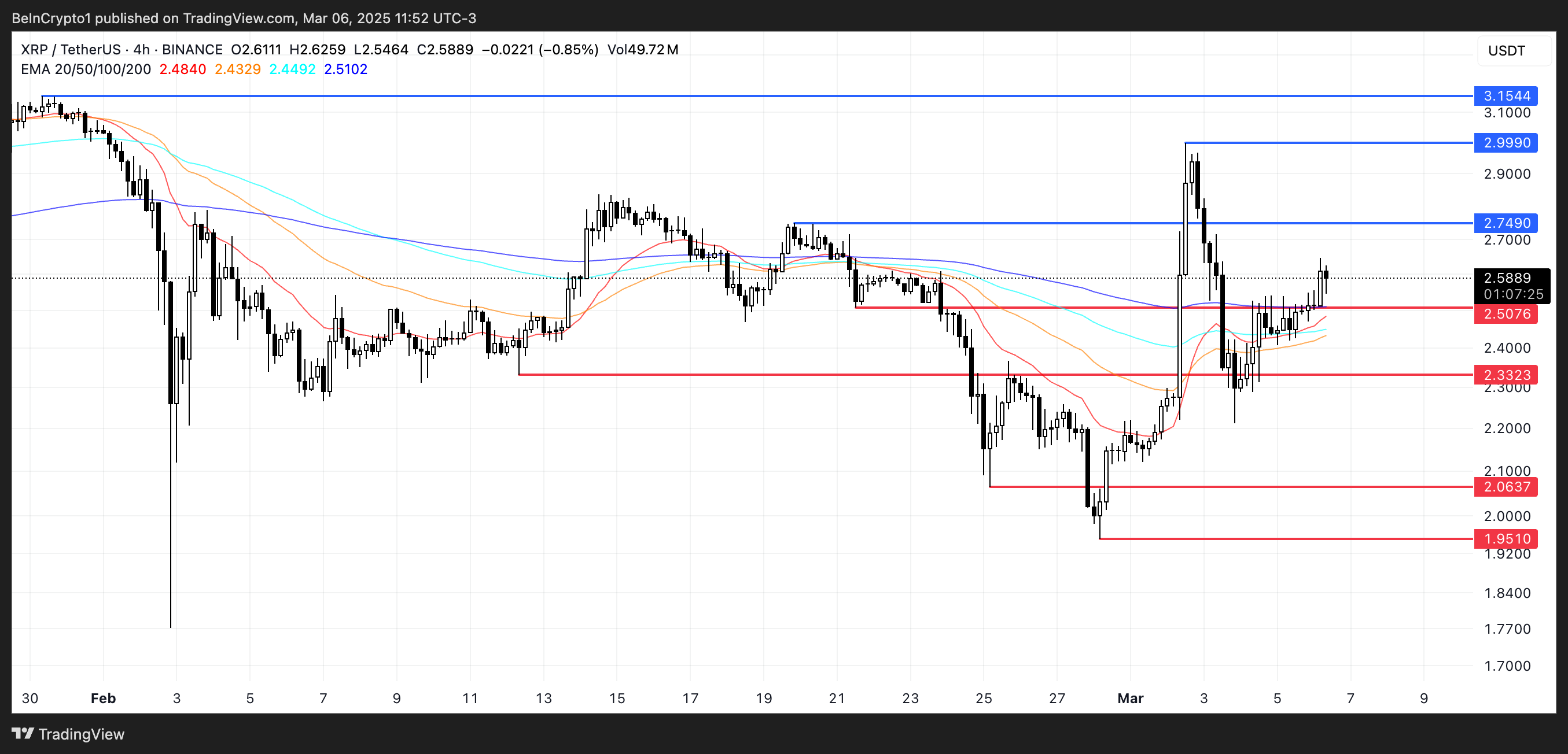Click the blue EMA value 2.5102
The height and width of the screenshot is (754, 1568).
346,69
